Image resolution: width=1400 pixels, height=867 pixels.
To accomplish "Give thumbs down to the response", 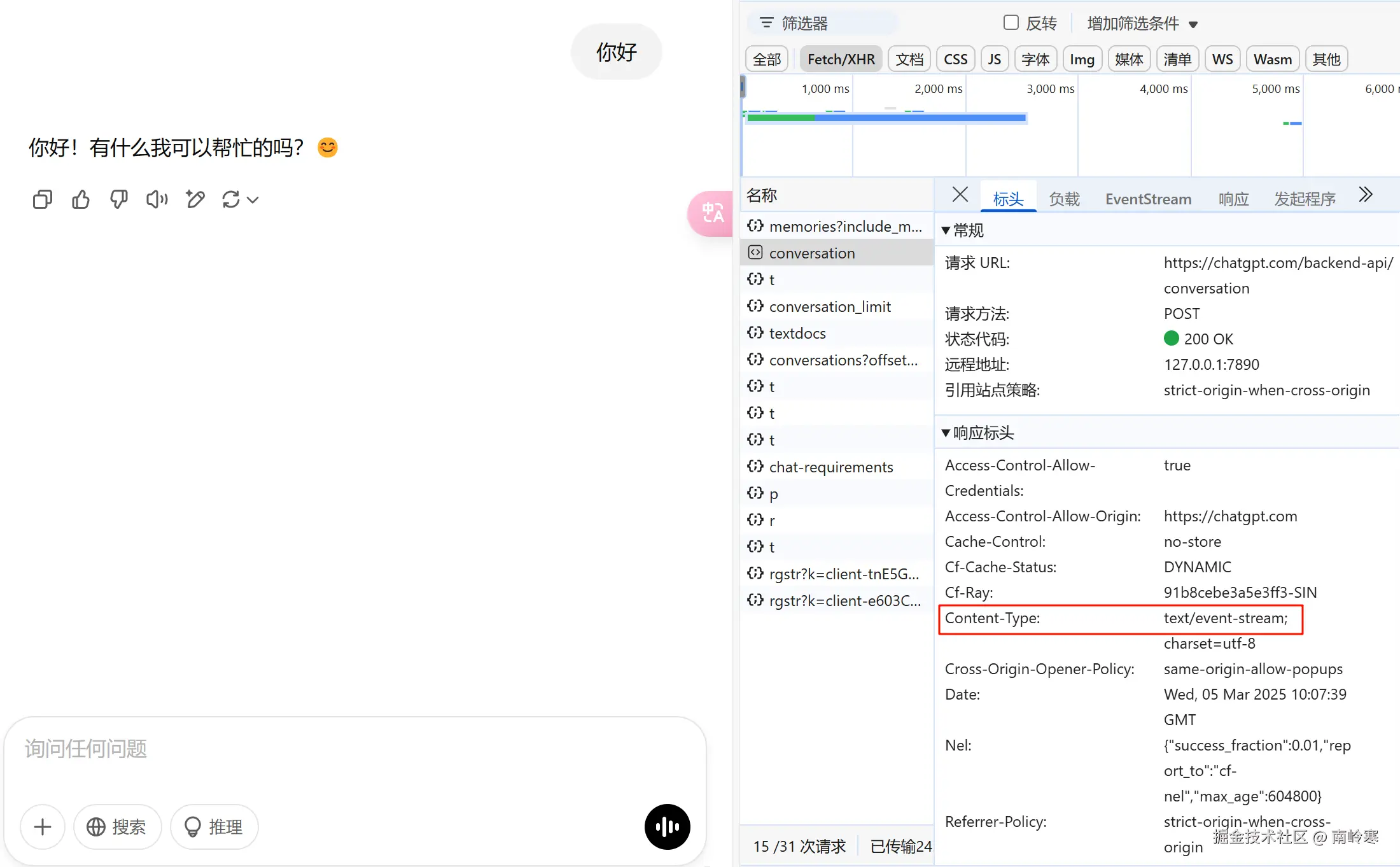I will pyautogui.click(x=119, y=200).
